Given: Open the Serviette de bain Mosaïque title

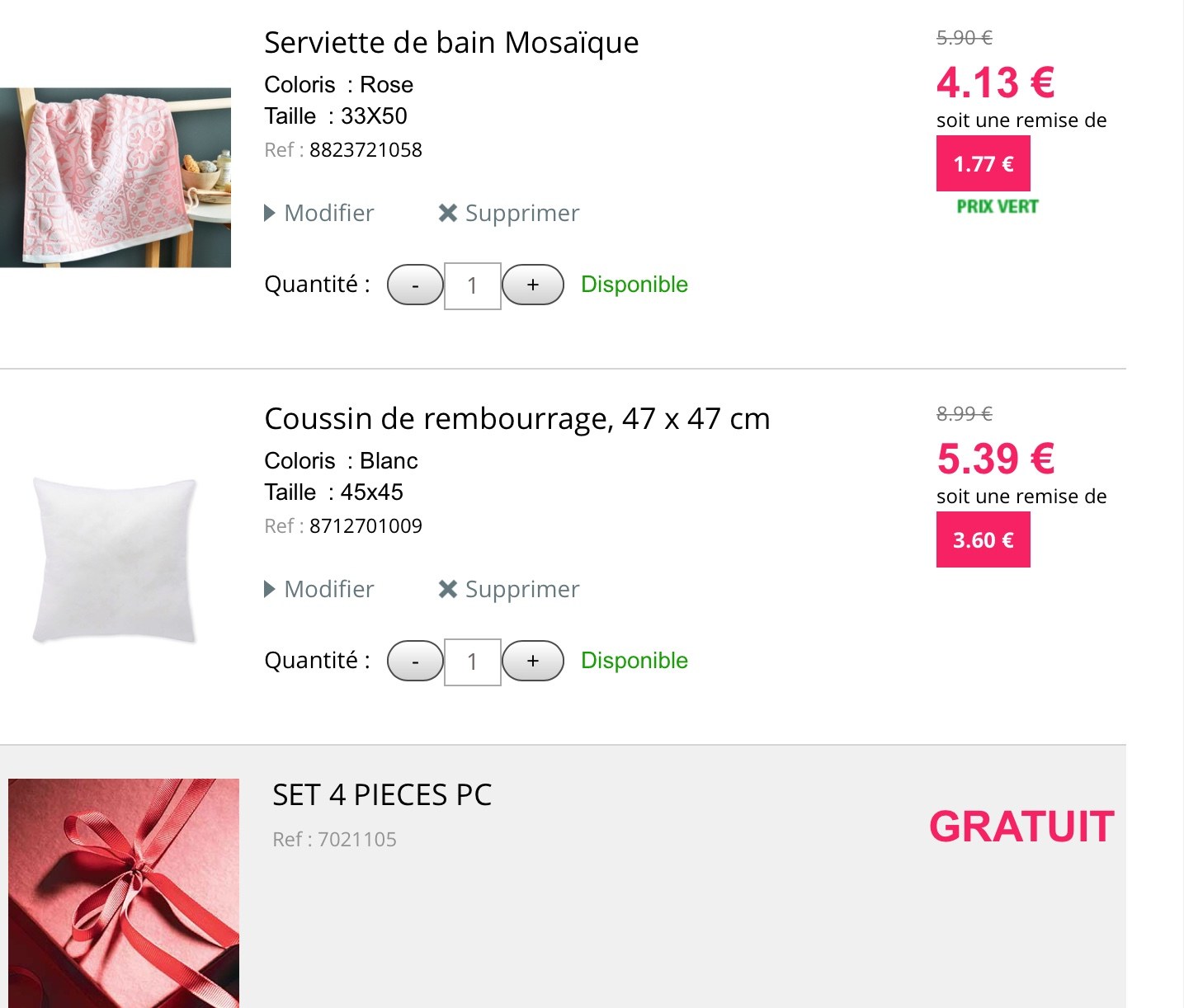Looking at the screenshot, I should tap(451, 43).
